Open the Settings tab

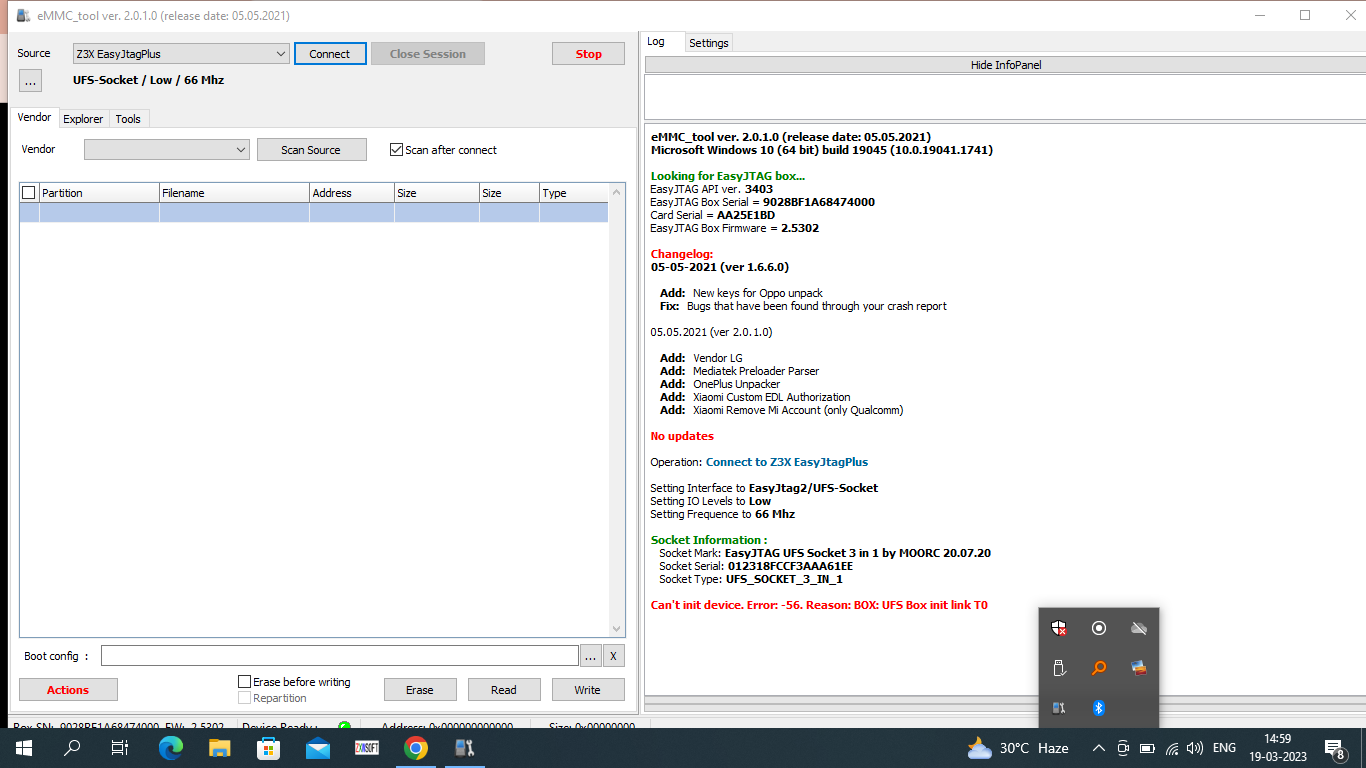click(709, 43)
